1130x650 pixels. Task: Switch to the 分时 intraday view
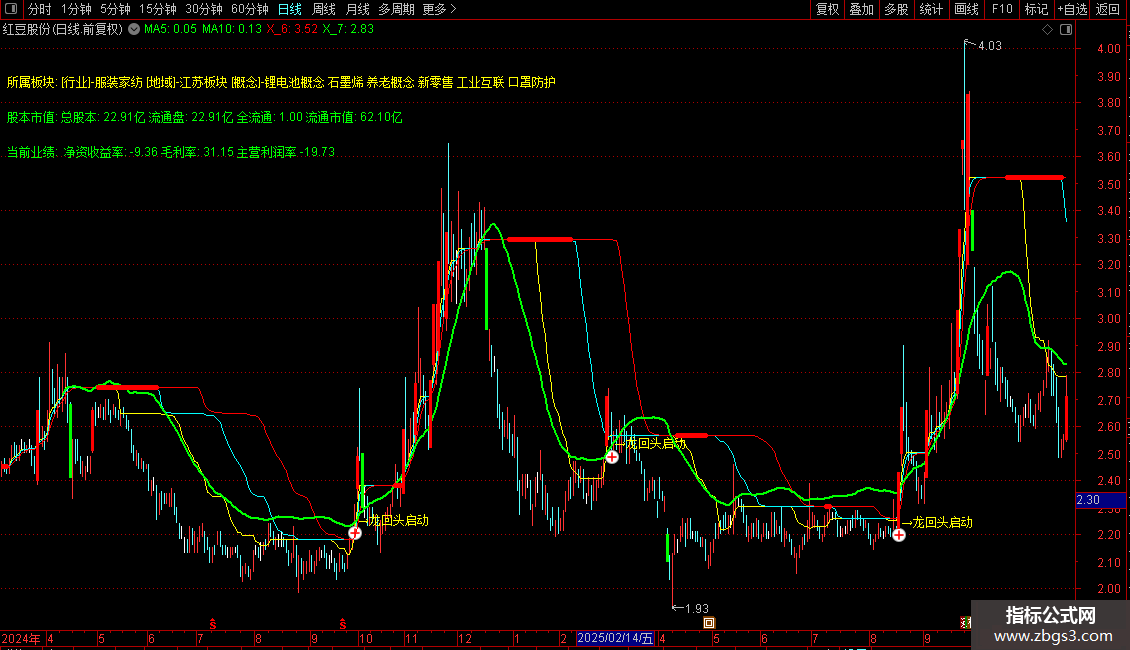coord(40,9)
